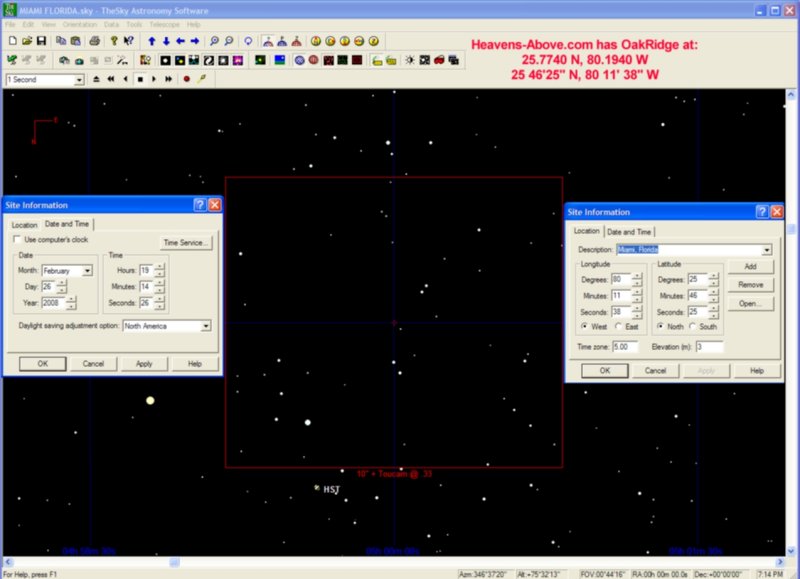This screenshot has width=800, height=579.
Task: Click OK in the Date and Time dialog
Action: 42,364
